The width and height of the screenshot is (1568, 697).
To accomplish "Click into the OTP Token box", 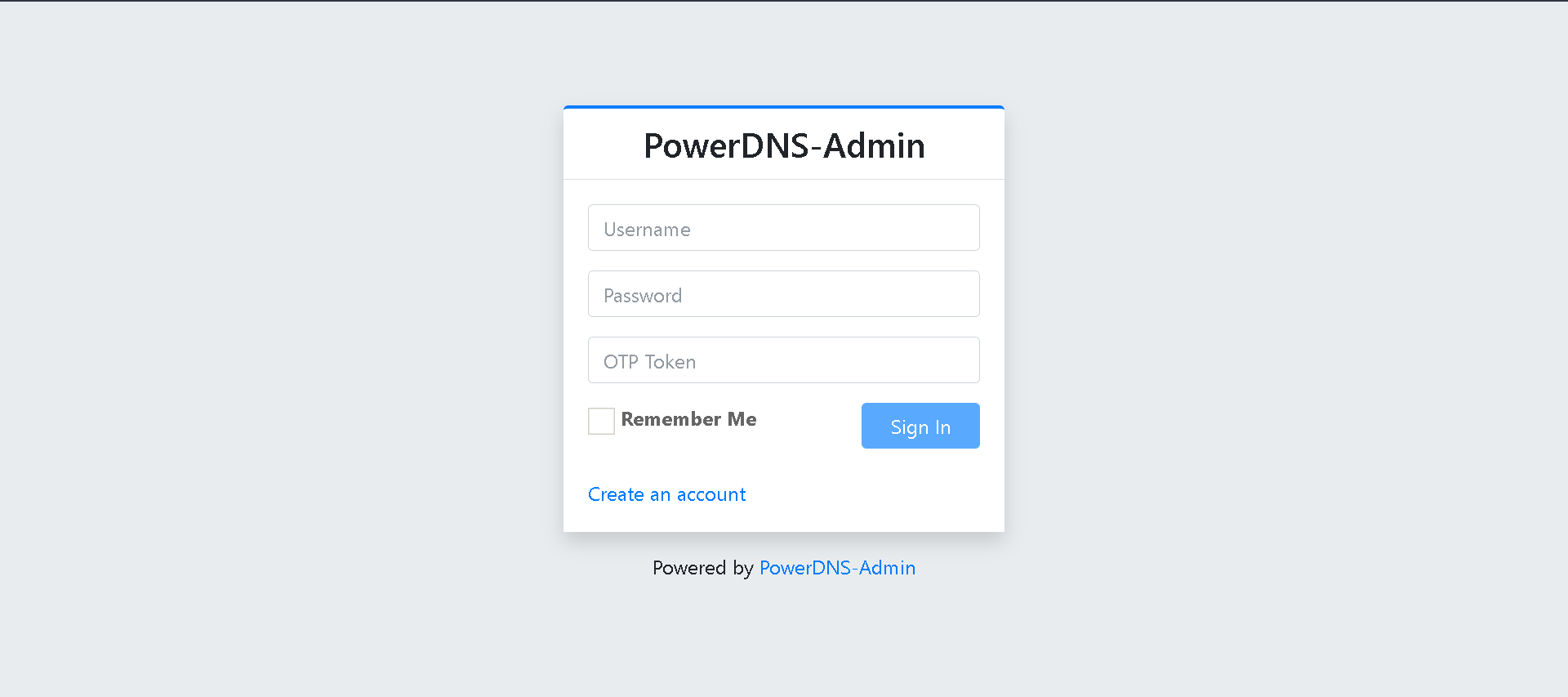I will pyautogui.click(x=783, y=360).
